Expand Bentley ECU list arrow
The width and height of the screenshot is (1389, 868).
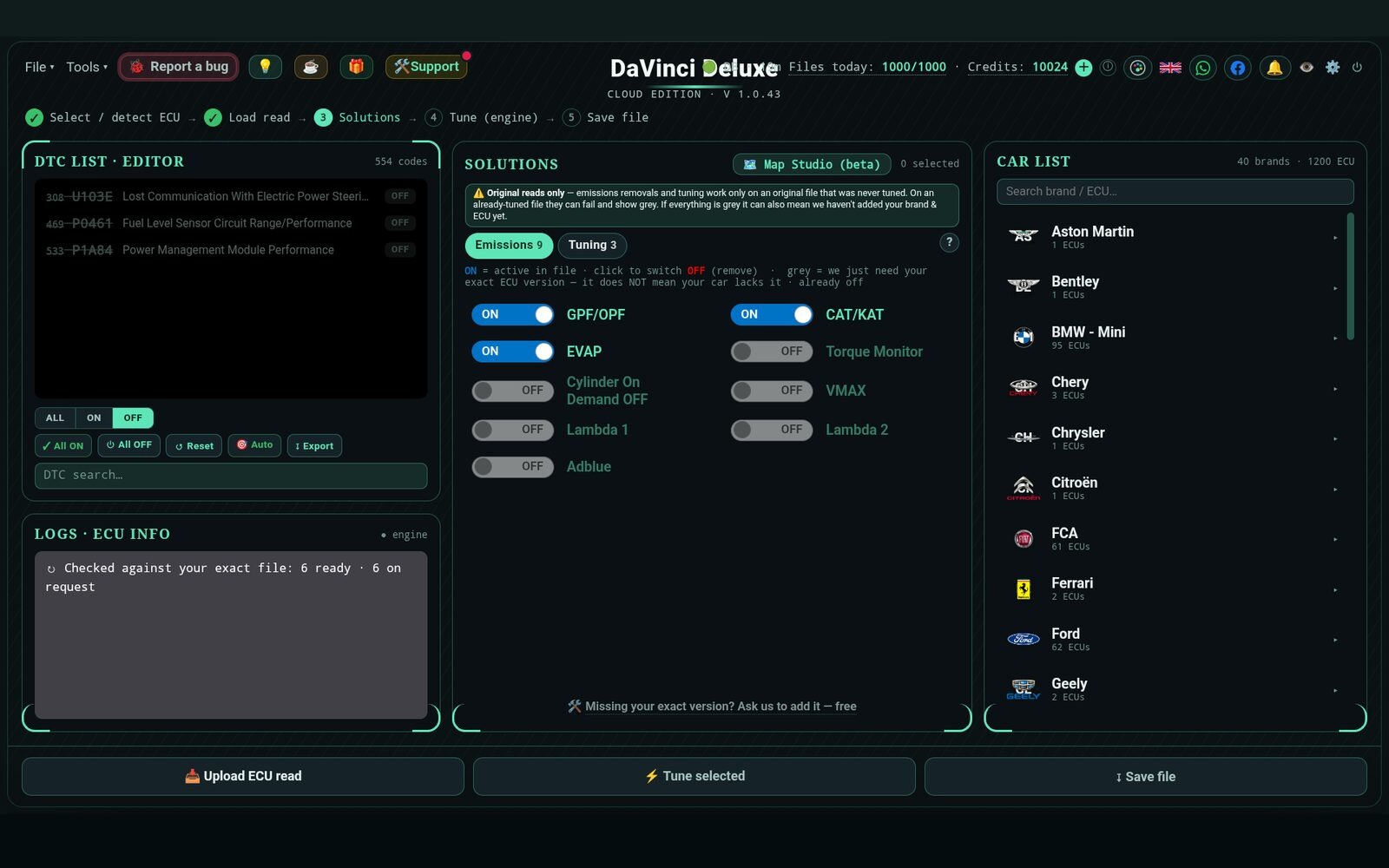pyautogui.click(x=1335, y=288)
